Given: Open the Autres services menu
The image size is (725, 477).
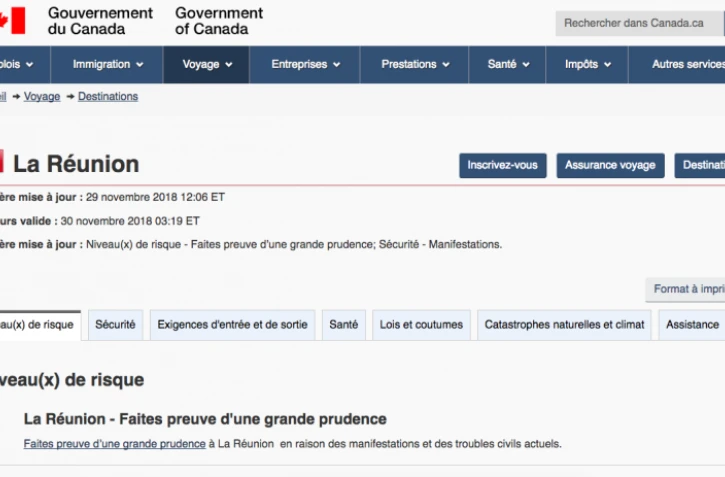Looking at the screenshot, I should pos(677,64).
